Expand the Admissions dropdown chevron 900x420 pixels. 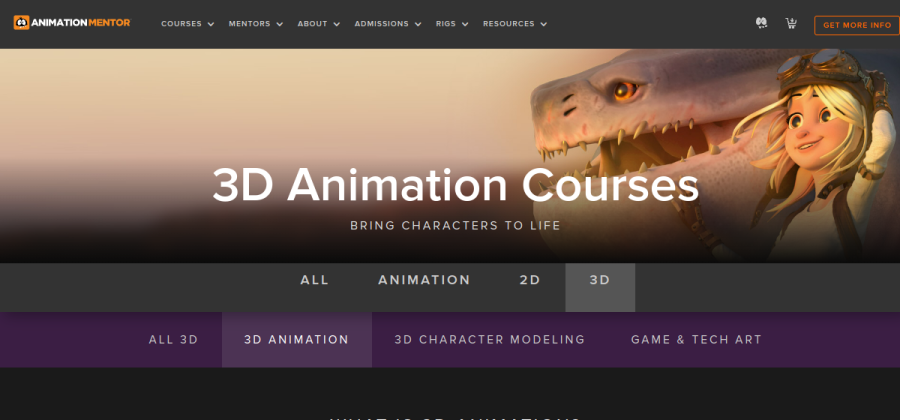tap(418, 24)
